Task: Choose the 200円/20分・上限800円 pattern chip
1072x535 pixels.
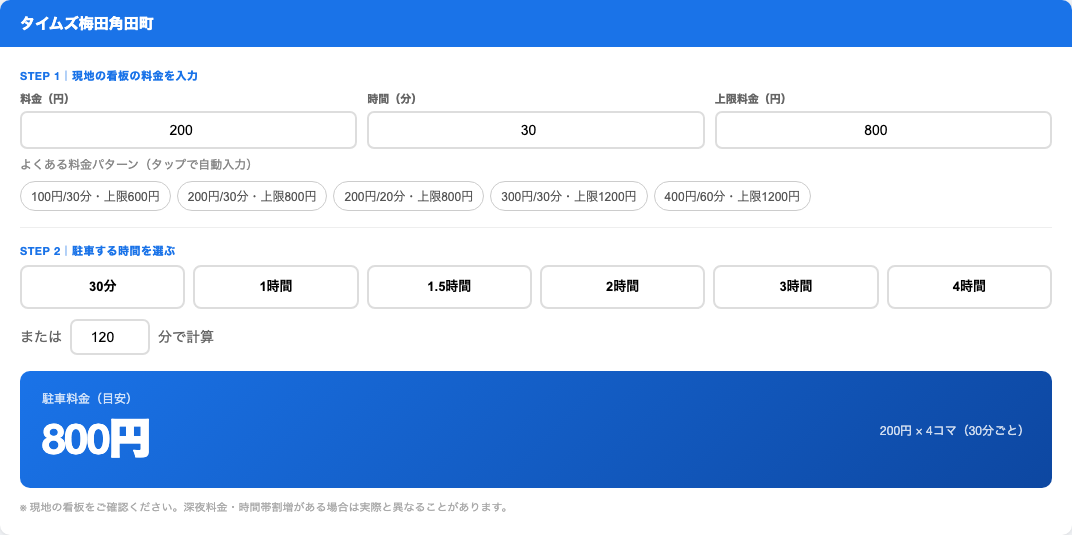Action: click(408, 196)
